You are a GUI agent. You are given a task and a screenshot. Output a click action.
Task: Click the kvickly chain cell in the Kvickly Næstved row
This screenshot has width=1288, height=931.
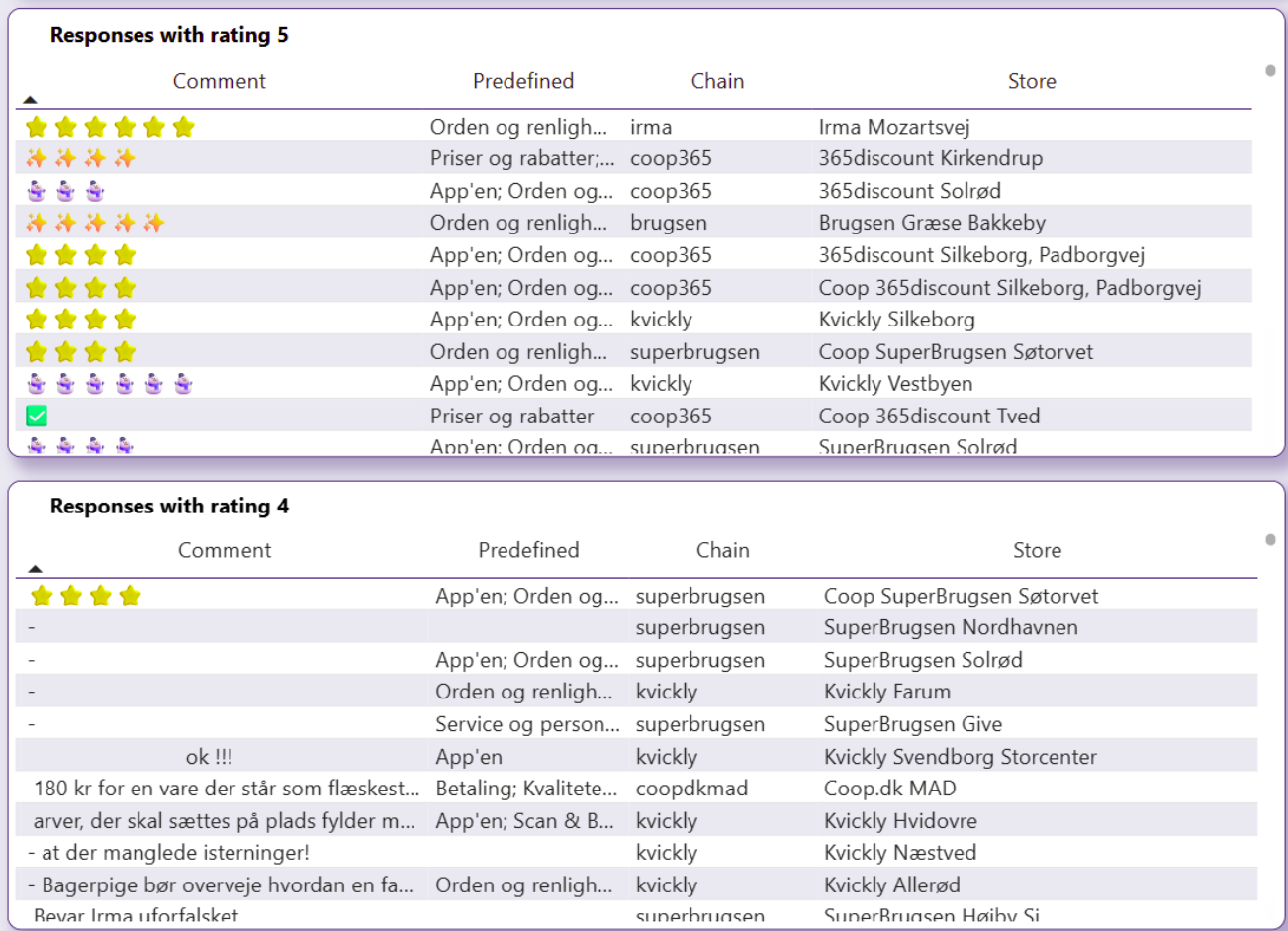tap(667, 853)
